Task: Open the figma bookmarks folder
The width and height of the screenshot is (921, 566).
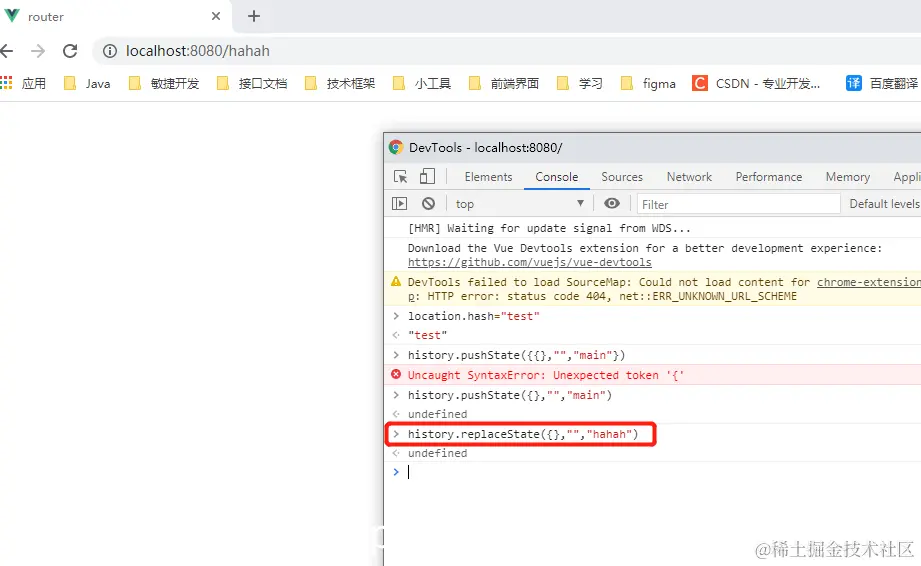Action: pos(648,83)
